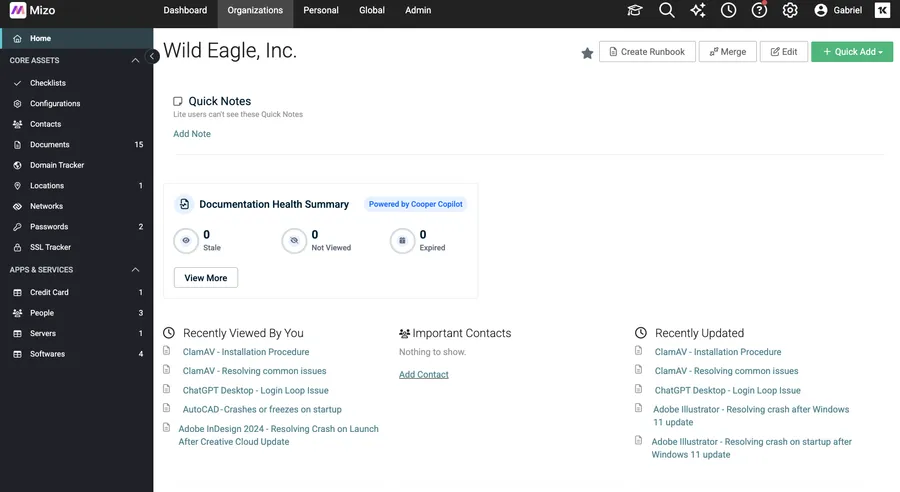The height and width of the screenshot is (492, 900).
Task: Click the Contacts sidebar icon
Action: [17, 124]
